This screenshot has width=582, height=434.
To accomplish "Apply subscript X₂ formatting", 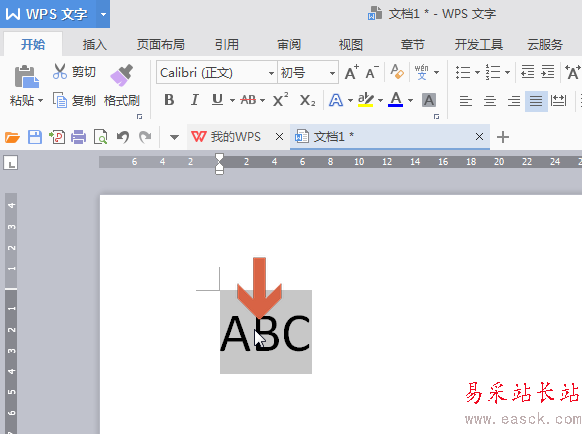I will [307, 100].
